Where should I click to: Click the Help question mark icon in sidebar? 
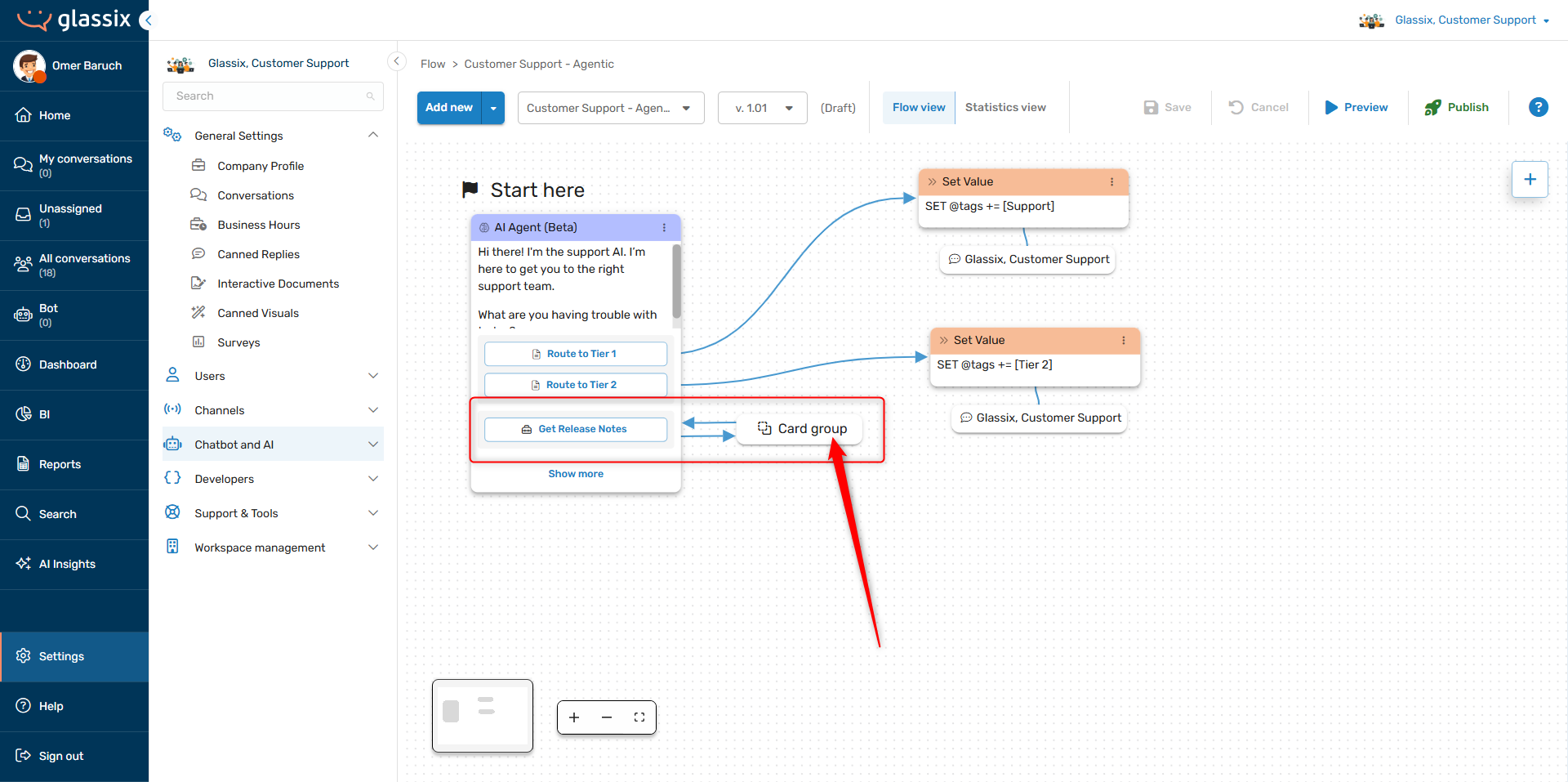(23, 706)
